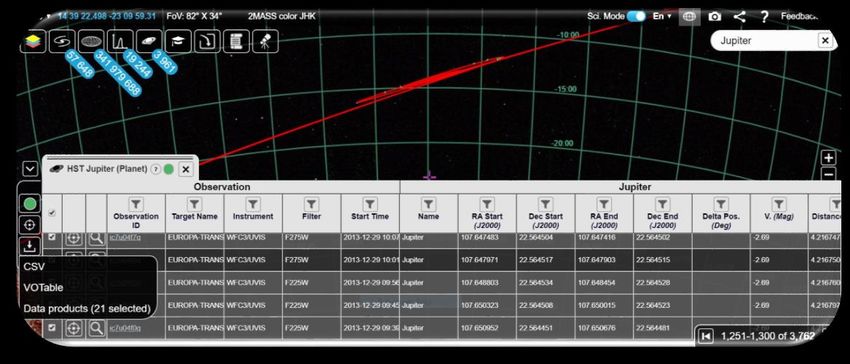This screenshot has height=364, width=850.
Task: Open the graduation cap publications icon
Action: [178, 41]
